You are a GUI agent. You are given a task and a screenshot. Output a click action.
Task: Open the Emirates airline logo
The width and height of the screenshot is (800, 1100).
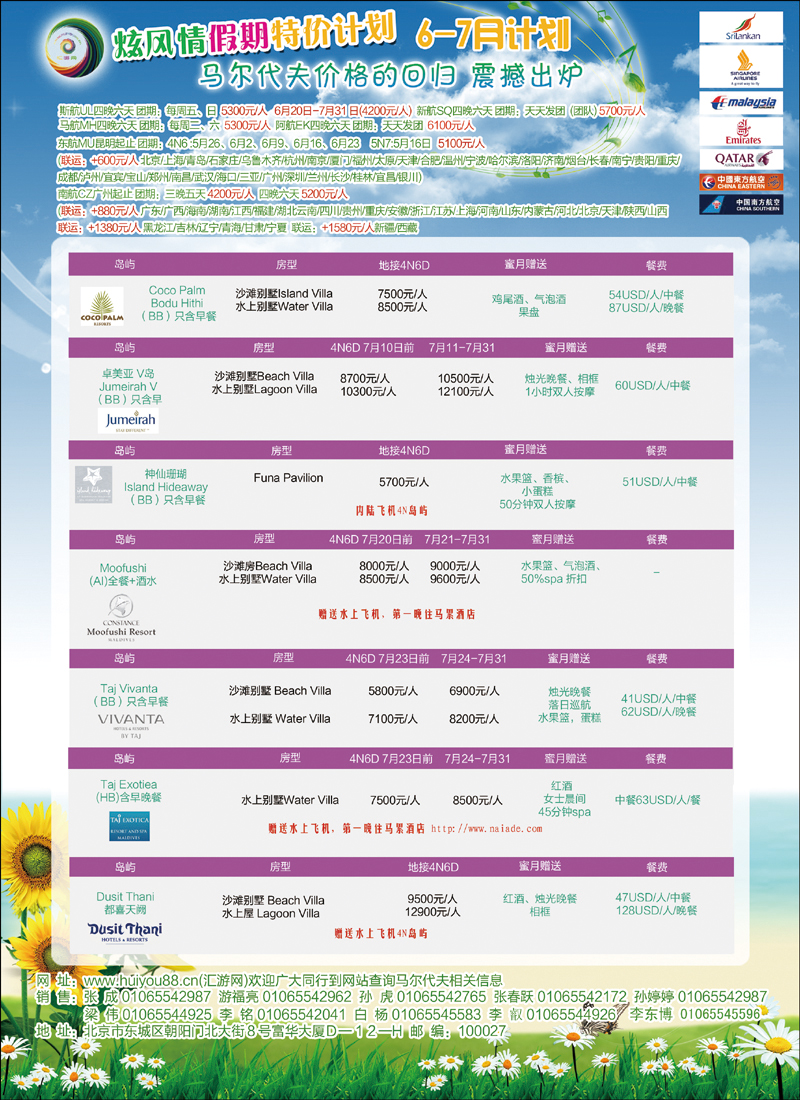tap(741, 130)
